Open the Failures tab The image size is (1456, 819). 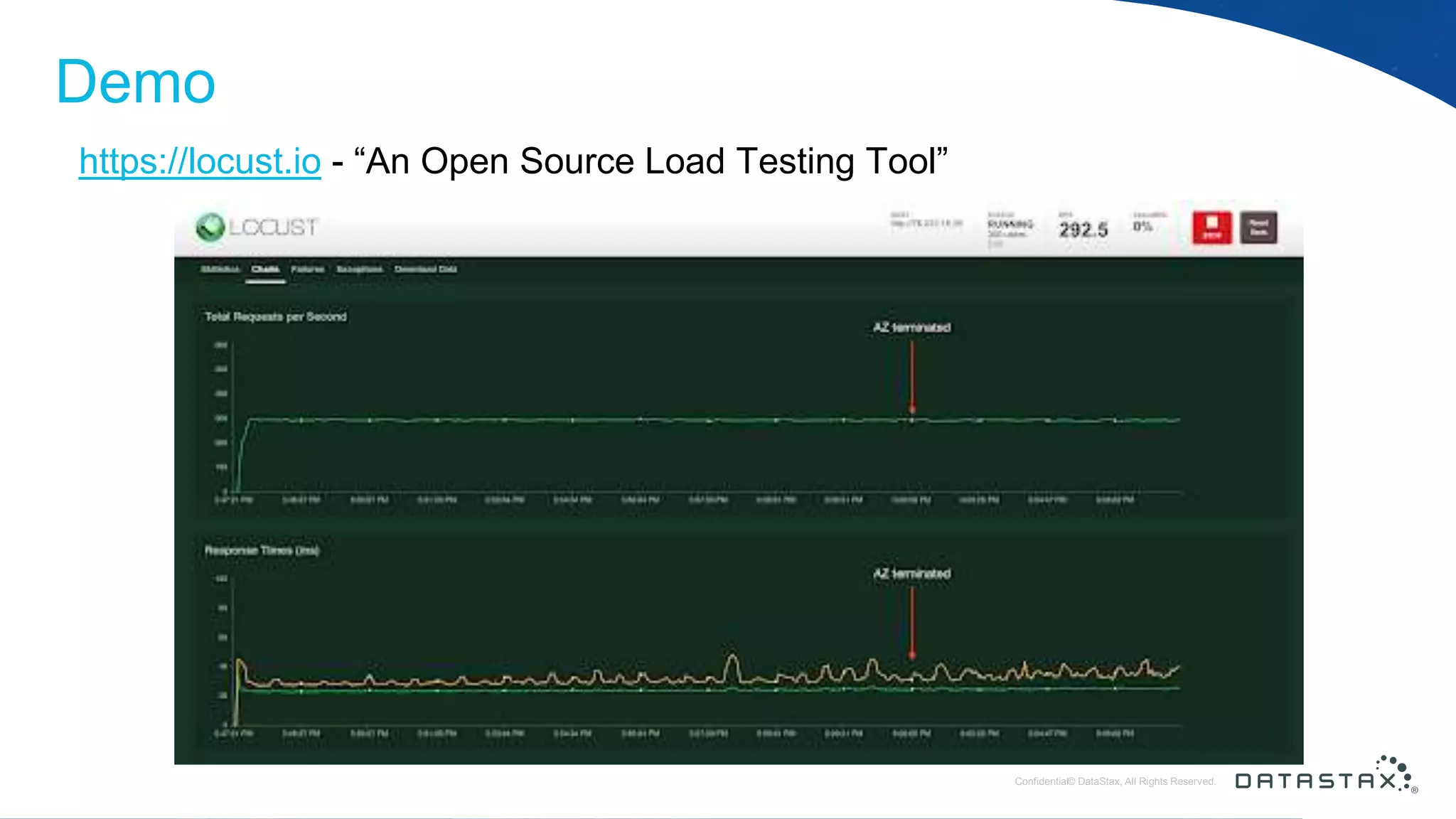[308, 269]
